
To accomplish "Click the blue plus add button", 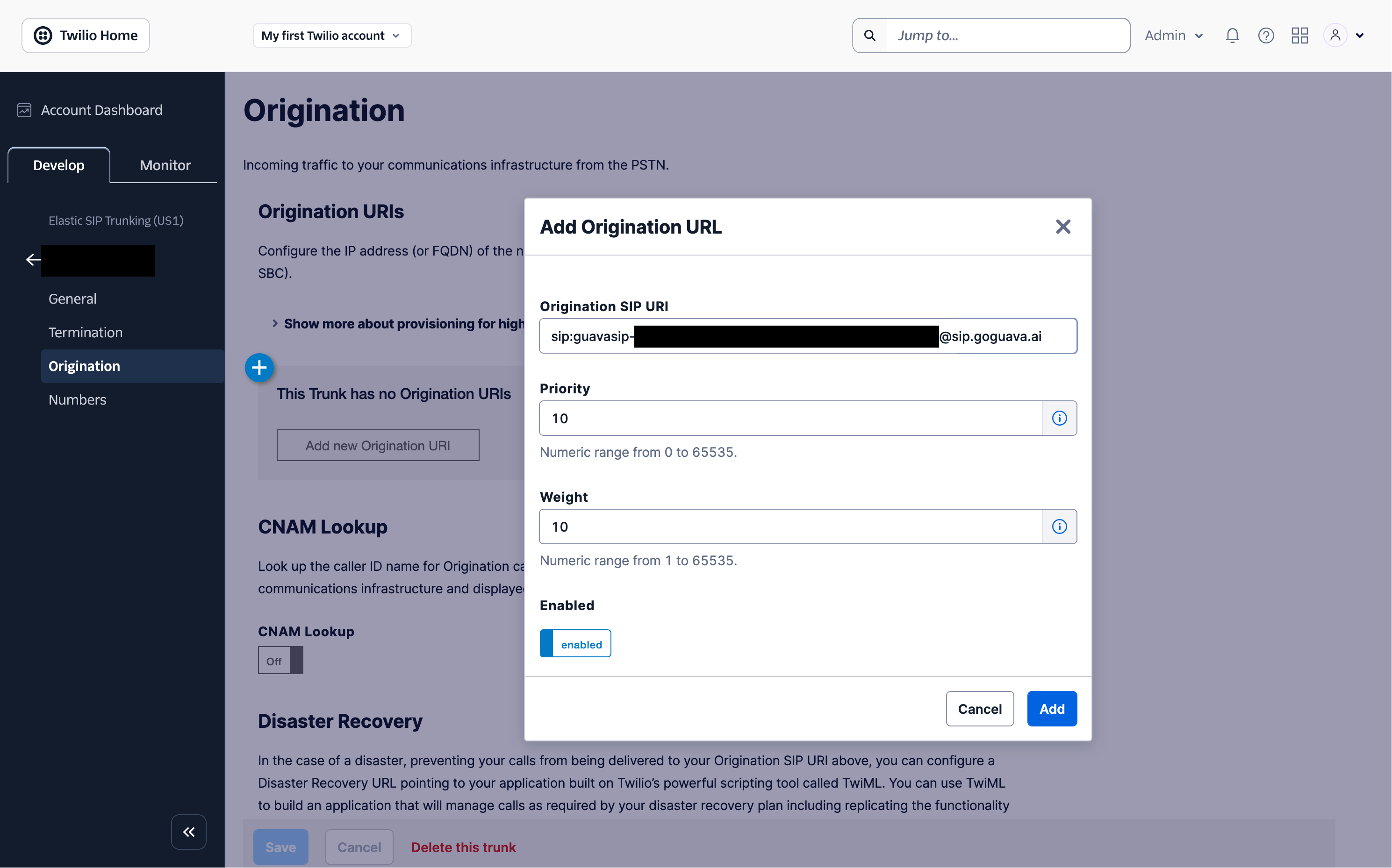I will [x=259, y=368].
